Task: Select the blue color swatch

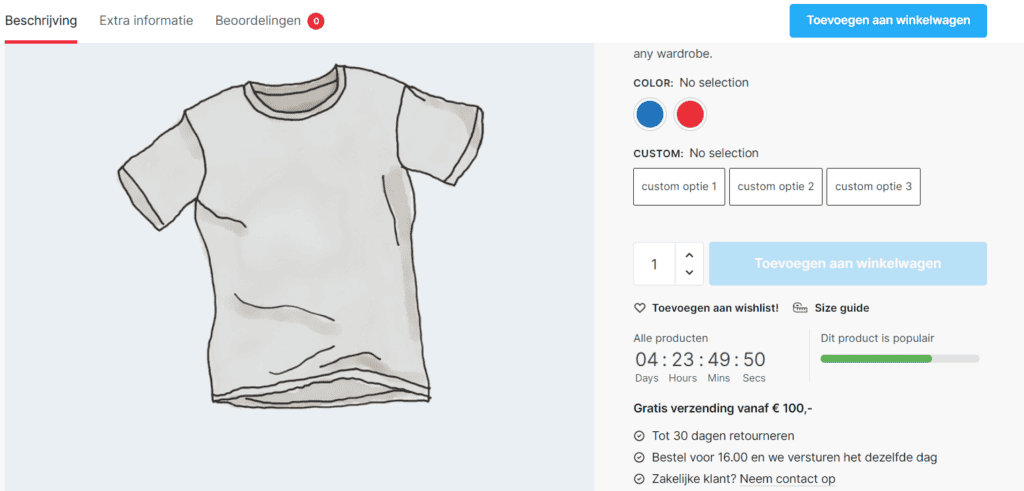Action: point(650,115)
